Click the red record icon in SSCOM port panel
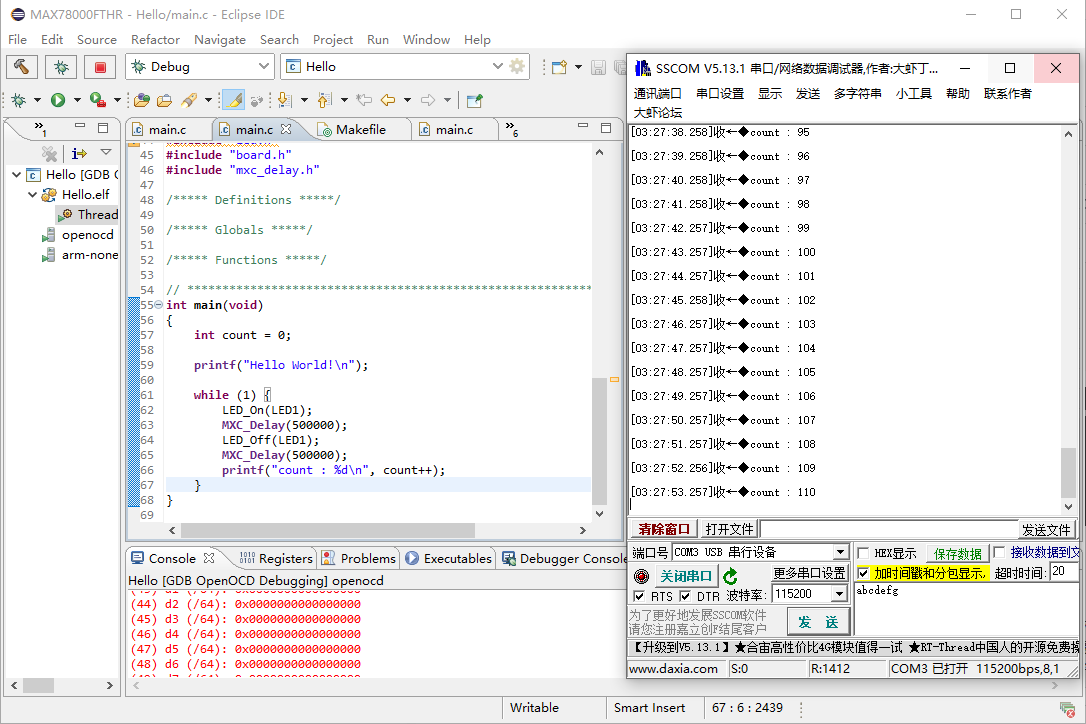The width and height of the screenshot is (1086, 724). [x=641, y=576]
